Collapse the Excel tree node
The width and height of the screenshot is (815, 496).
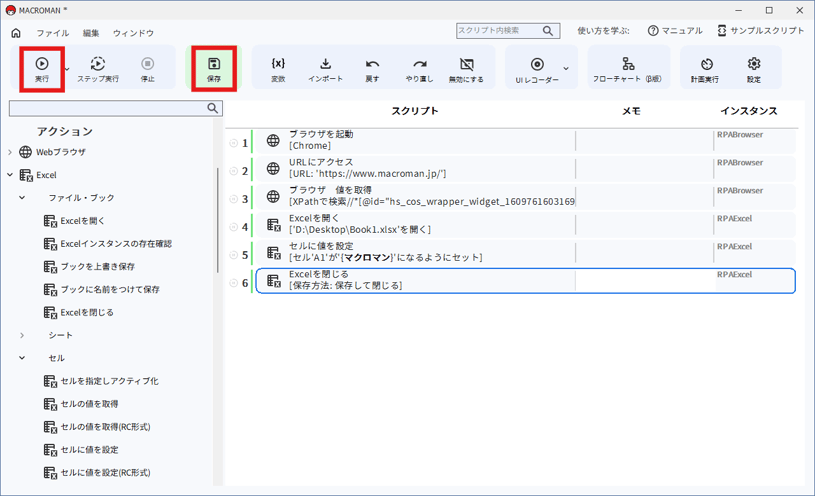coord(10,175)
